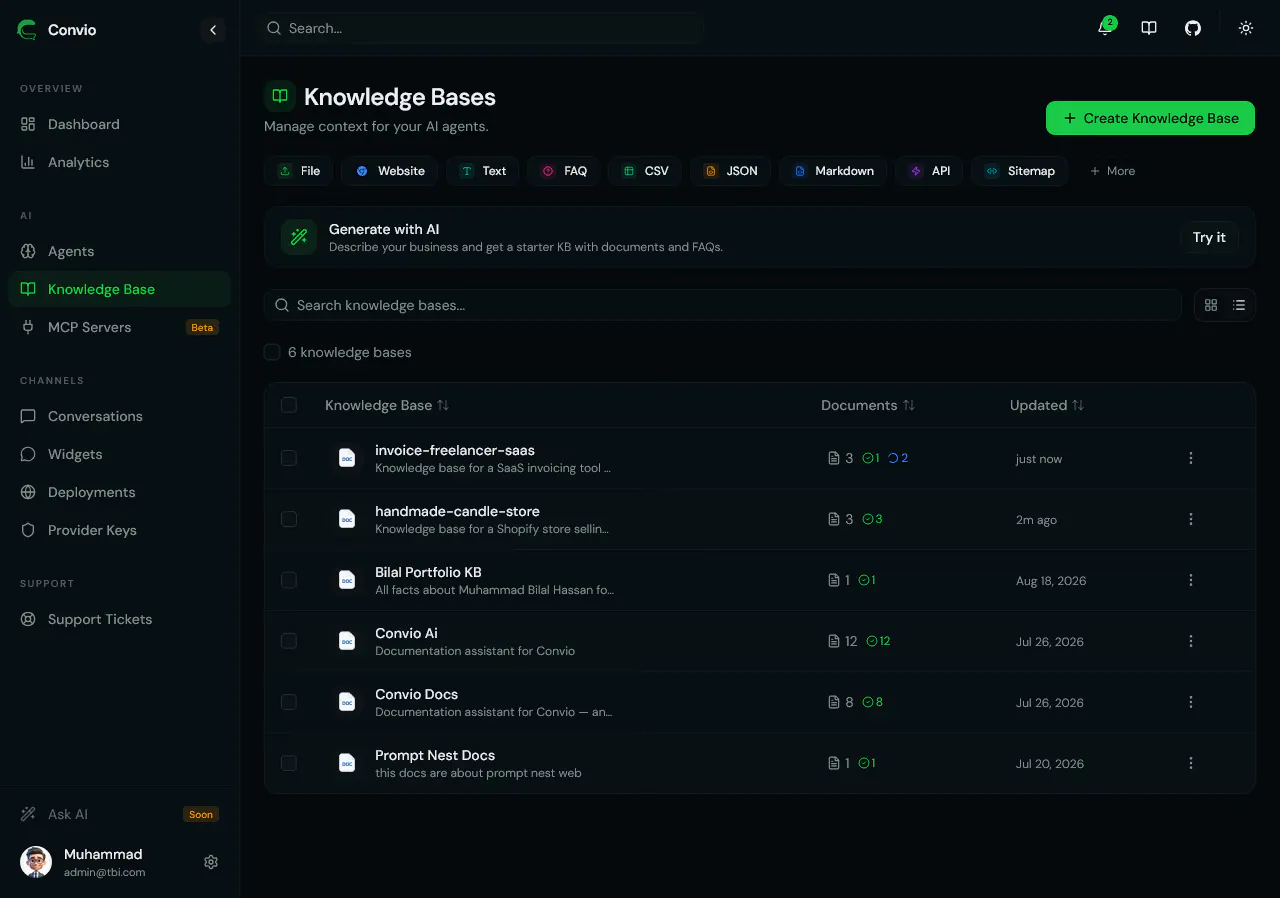Sort by the Updated column
The height and width of the screenshot is (898, 1280).
1047,405
